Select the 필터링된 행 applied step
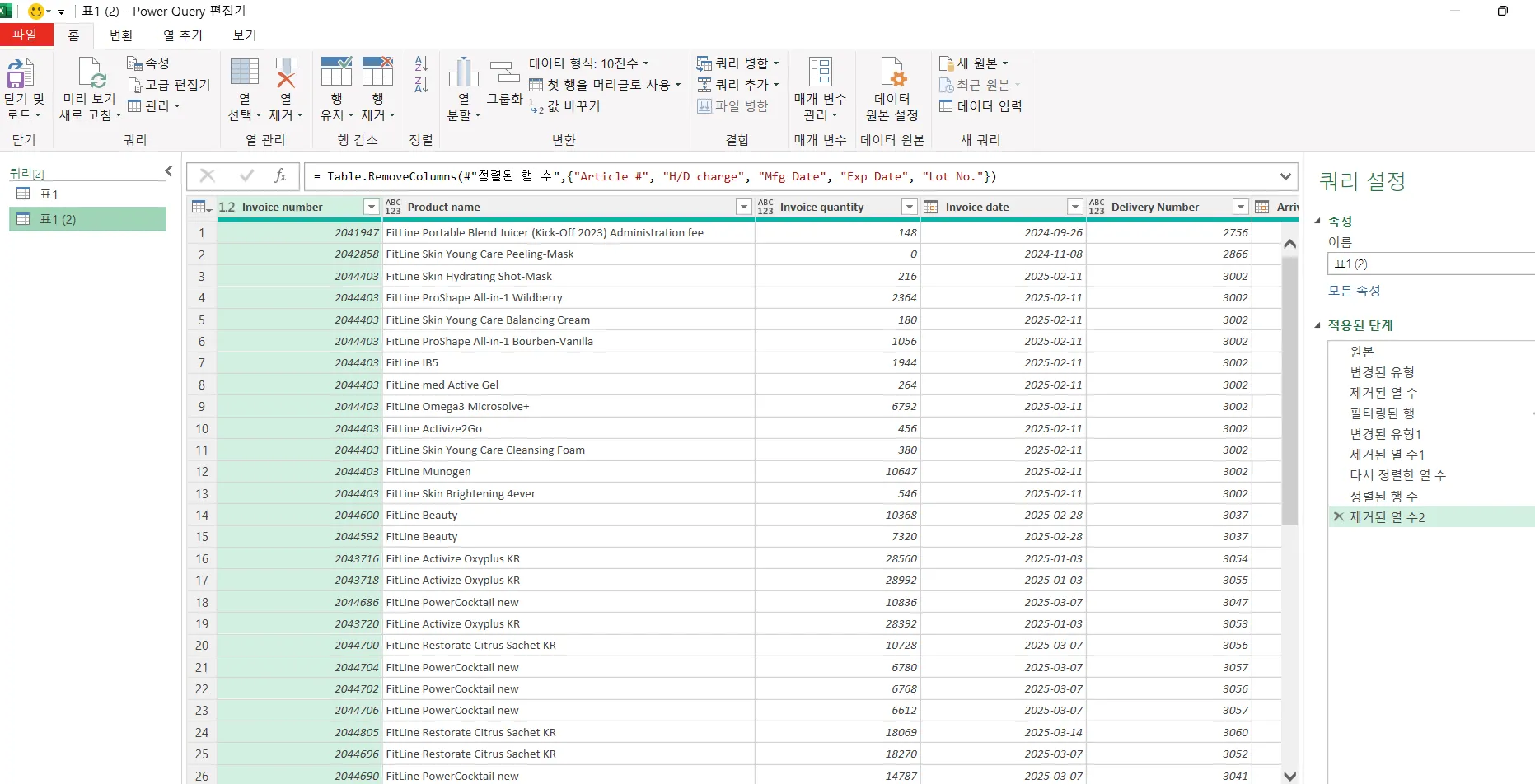Screen dimensions: 1535x784 tap(1382, 413)
